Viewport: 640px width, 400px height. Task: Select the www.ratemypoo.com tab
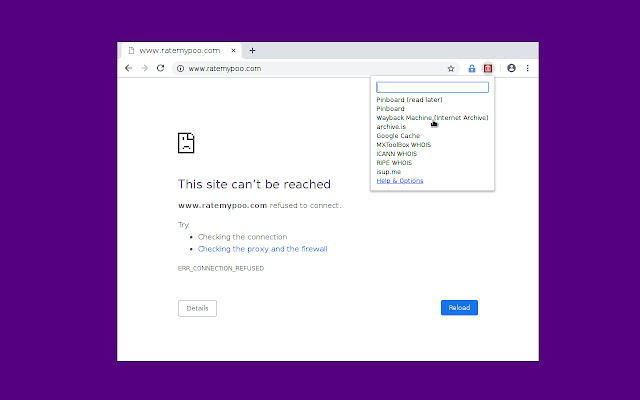pos(181,51)
